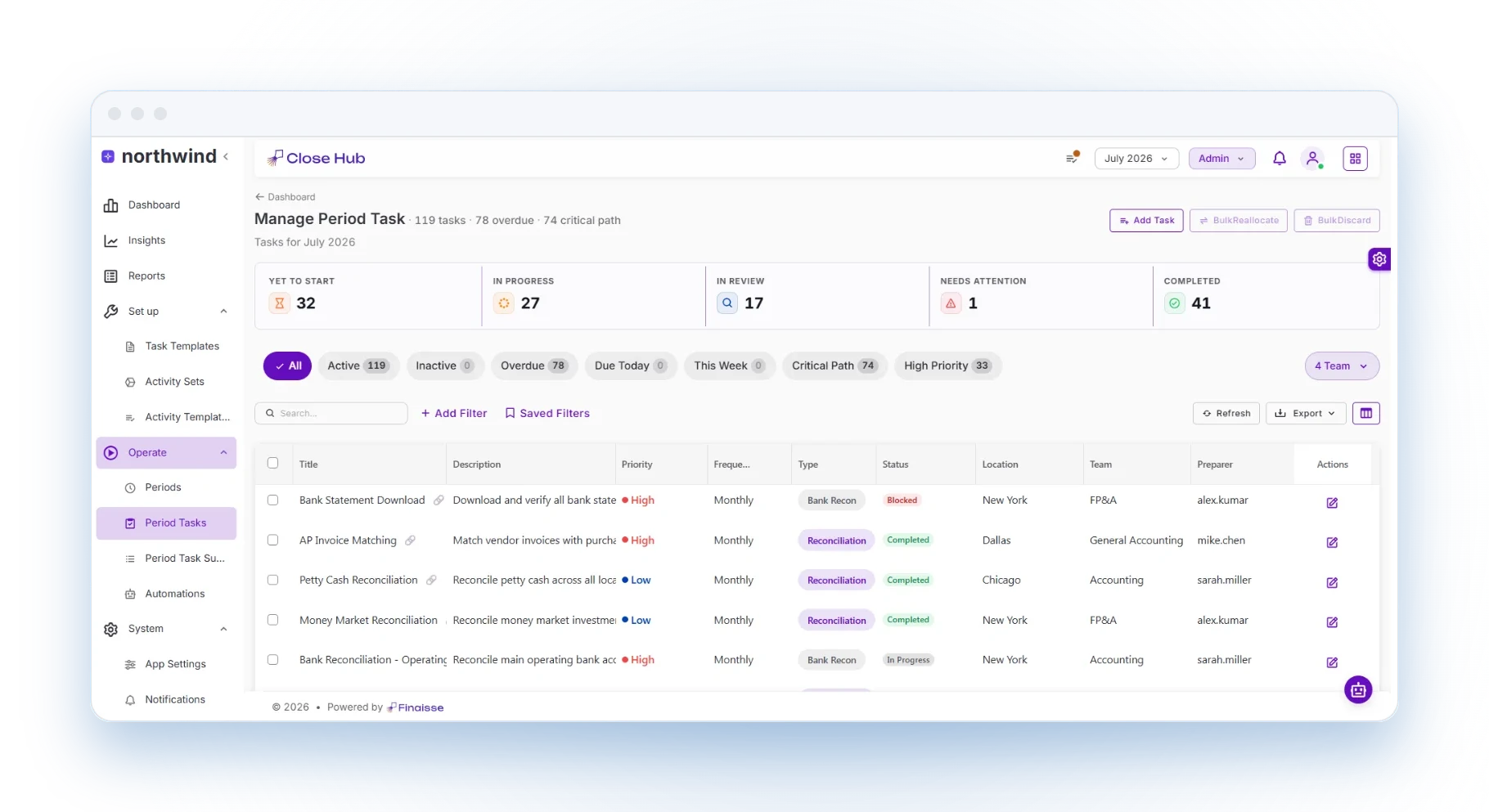Click link icon next to Petty Cash Reconciliation

click(x=431, y=580)
